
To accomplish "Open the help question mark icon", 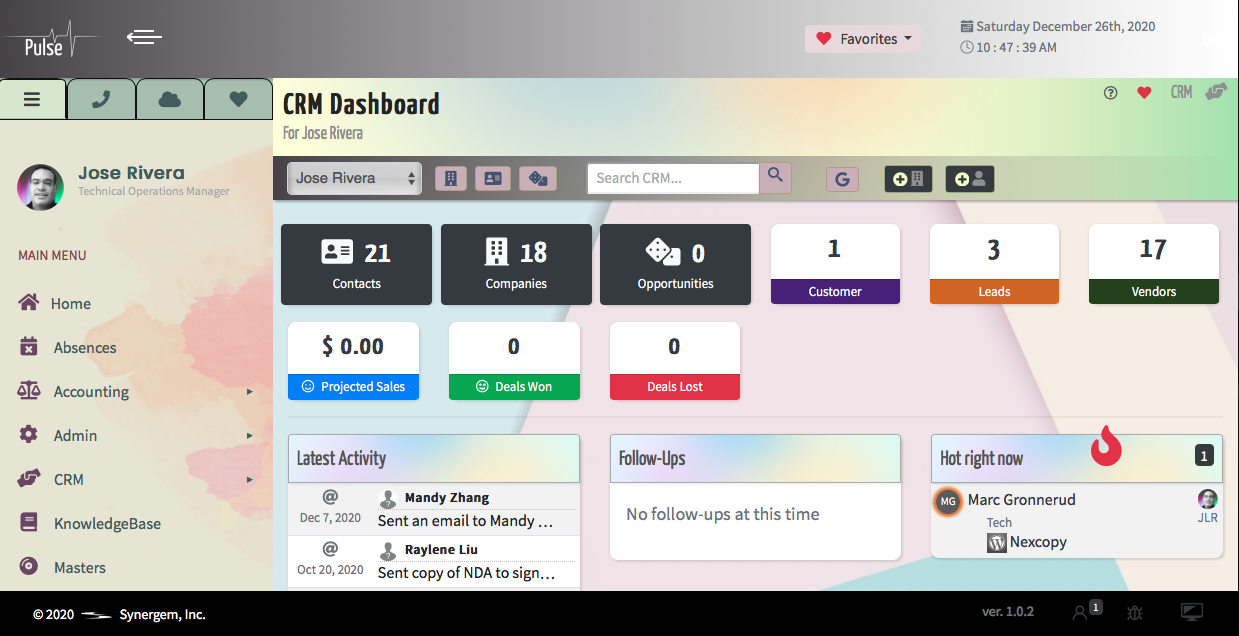I will pyautogui.click(x=1110, y=93).
